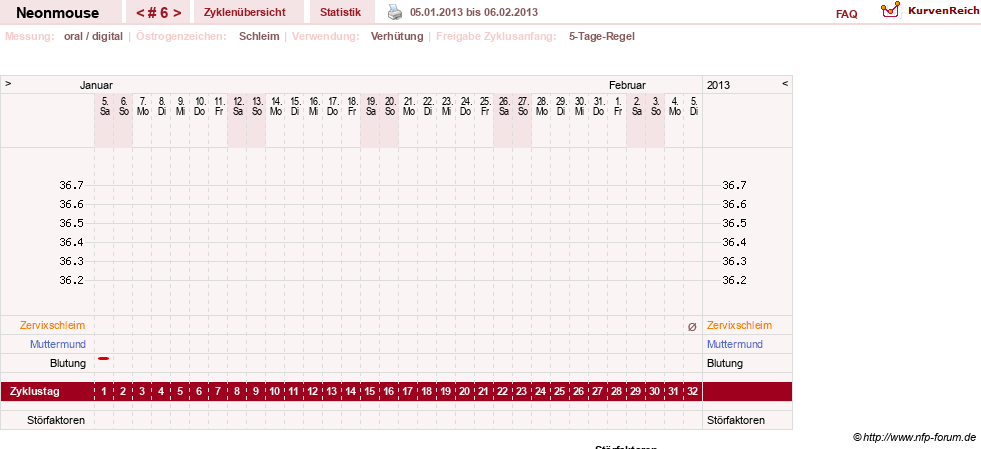This screenshot has width=981, height=449.
Task: Click the 'Schleim' estrogen sign value
Action: coord(259,36)
